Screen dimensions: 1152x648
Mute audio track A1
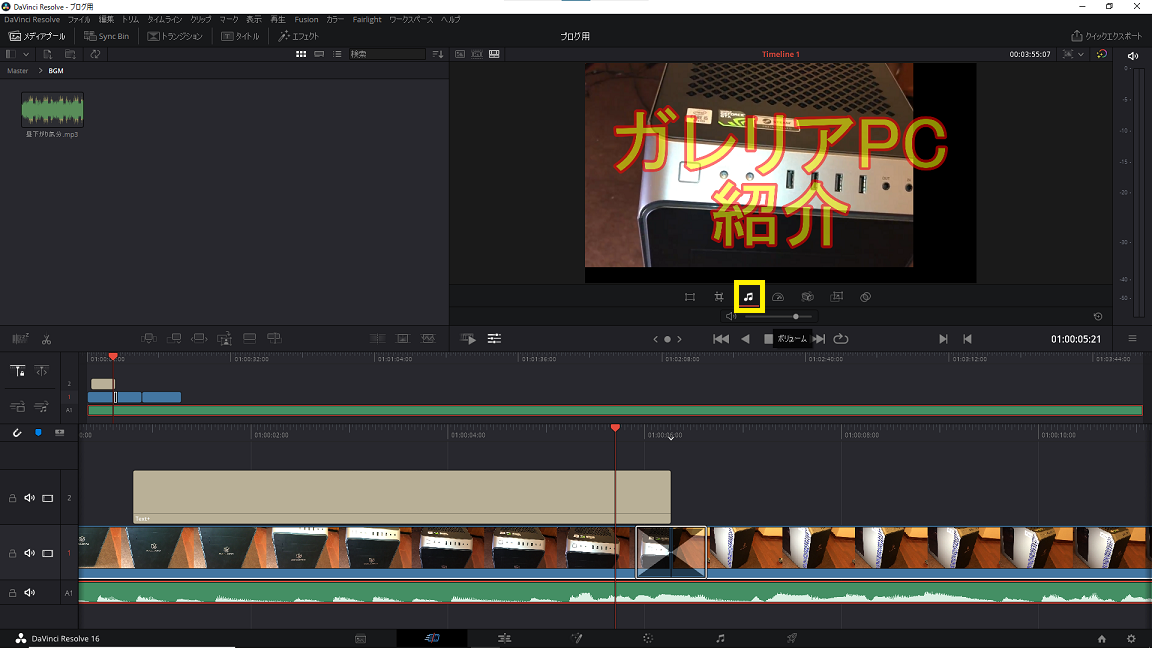(x=29, y=593)
